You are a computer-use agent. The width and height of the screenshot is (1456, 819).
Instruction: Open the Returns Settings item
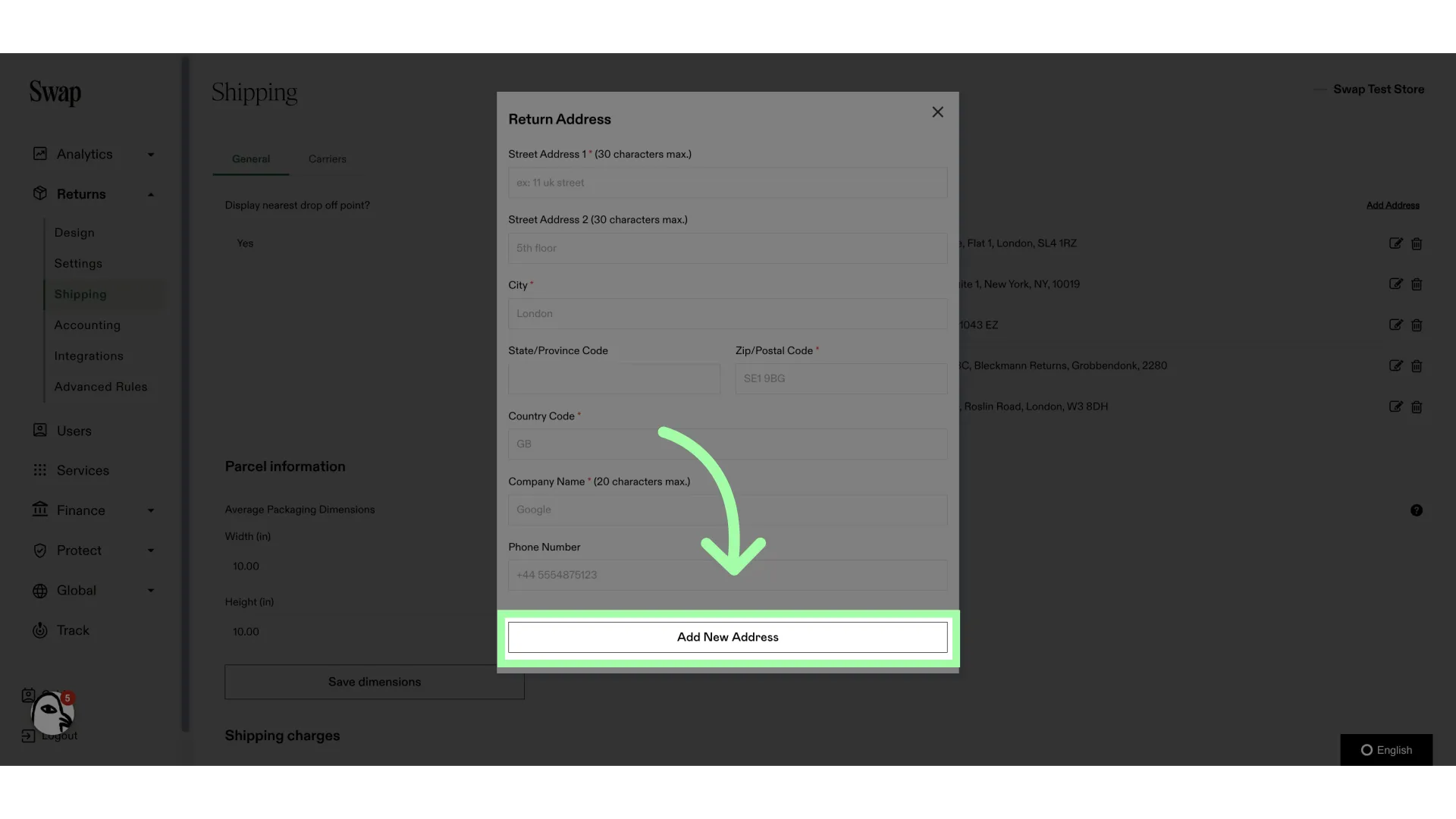(78, 263)
